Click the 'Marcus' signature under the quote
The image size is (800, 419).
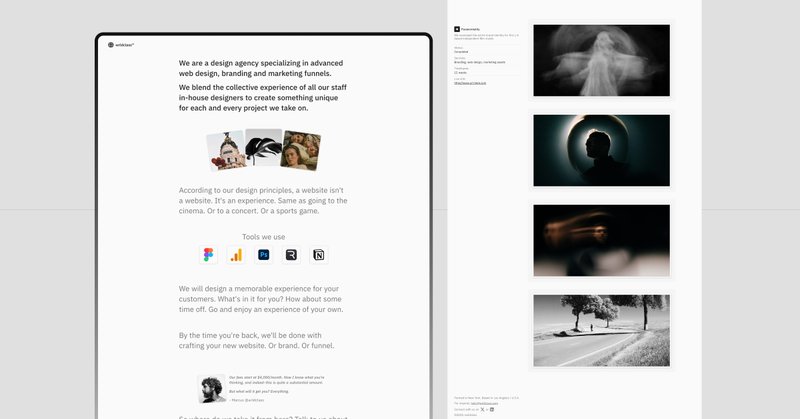(247, 400)
